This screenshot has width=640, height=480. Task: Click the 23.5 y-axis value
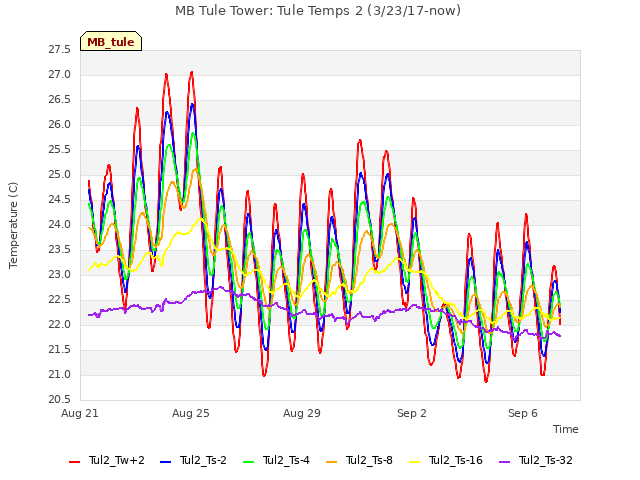pyautogui.click(x=60, y=249)
